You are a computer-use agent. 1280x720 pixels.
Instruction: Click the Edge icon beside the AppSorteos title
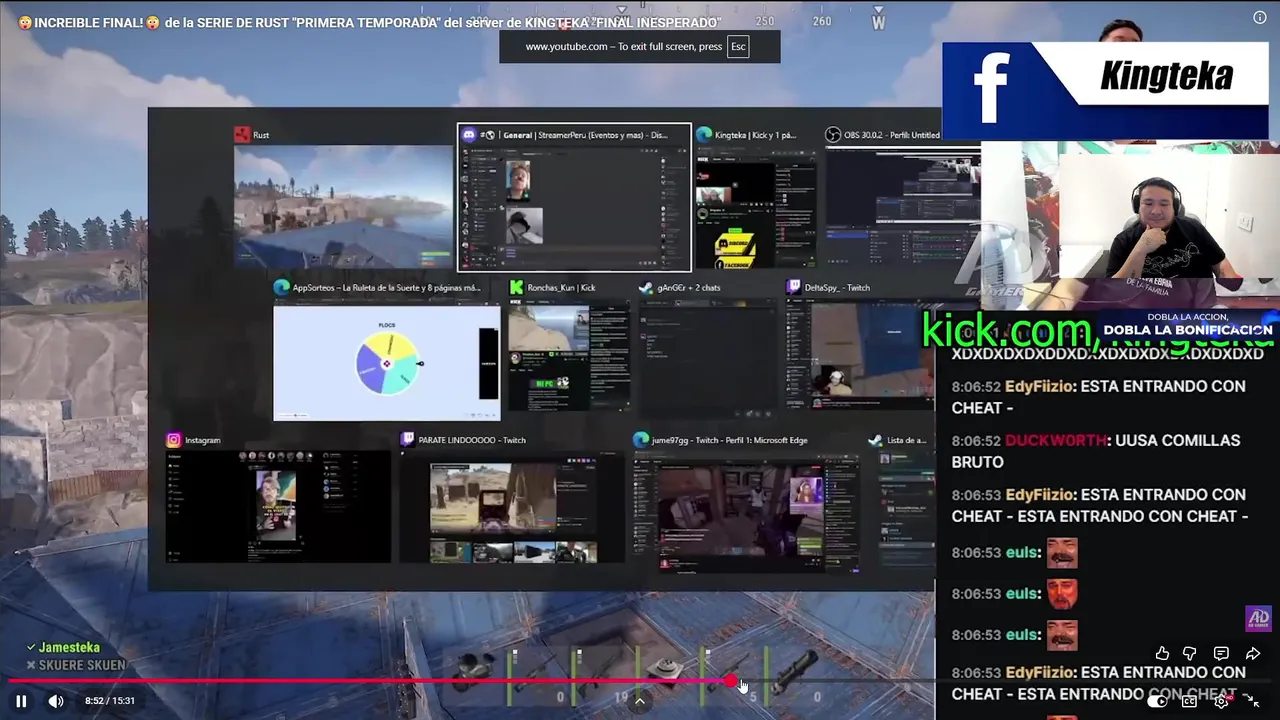tap(281, 288)
